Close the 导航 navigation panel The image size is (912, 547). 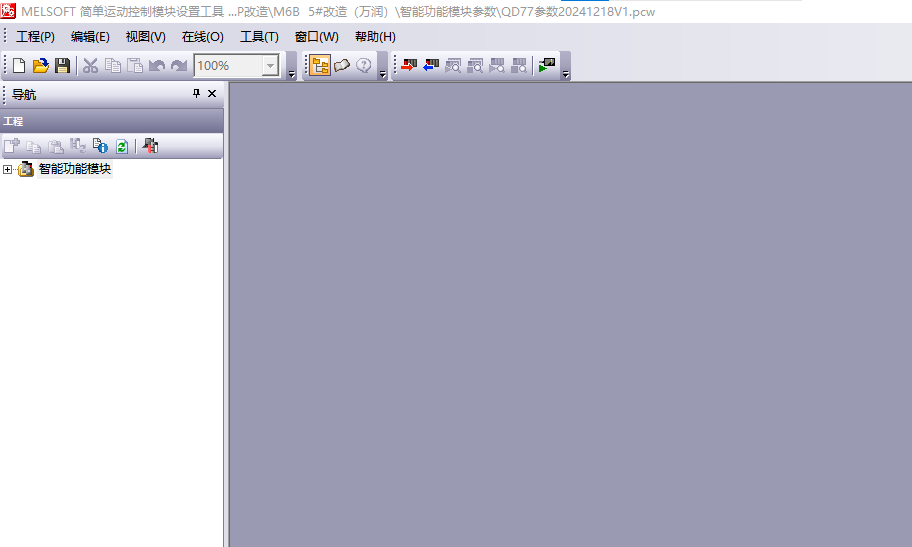212,94
